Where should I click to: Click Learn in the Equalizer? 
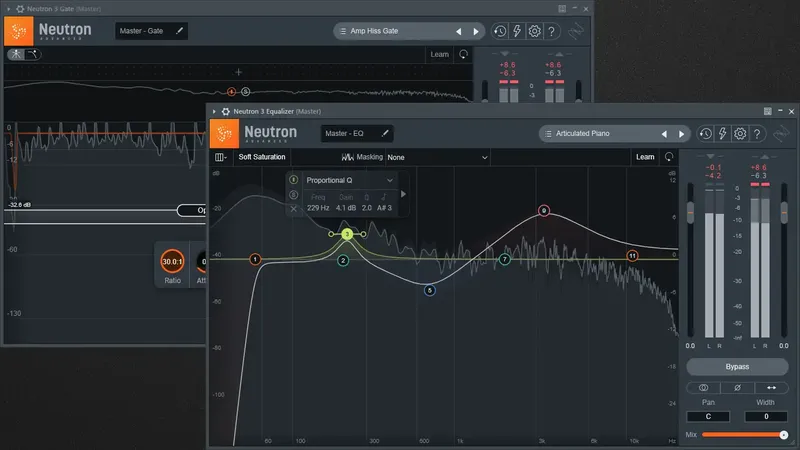645,157
